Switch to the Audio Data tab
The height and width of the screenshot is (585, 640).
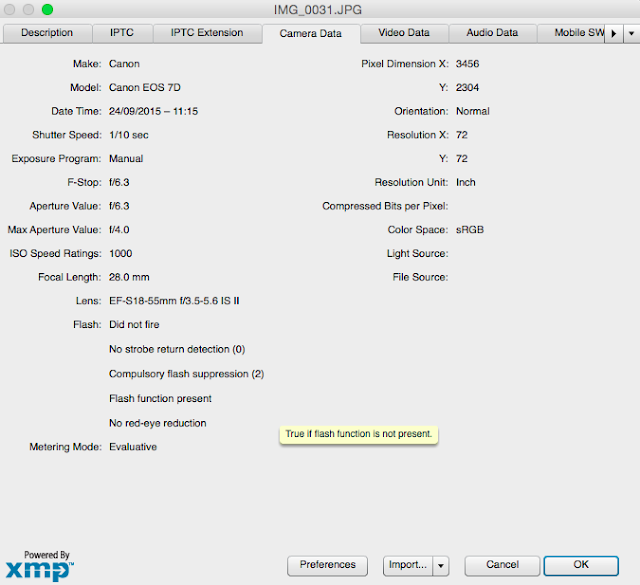(x=492, y=33)
